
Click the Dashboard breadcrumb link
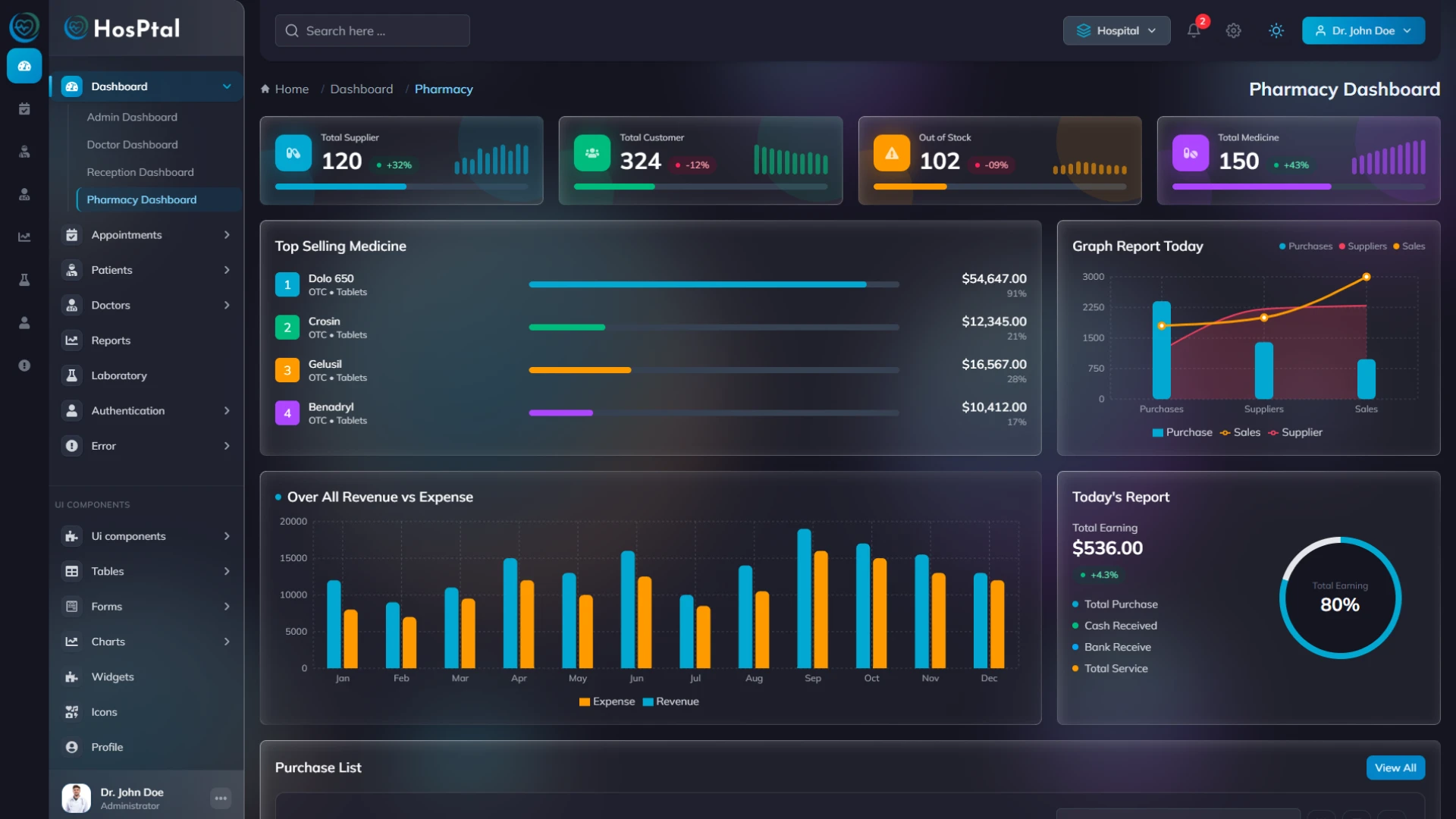coord(361,89)
